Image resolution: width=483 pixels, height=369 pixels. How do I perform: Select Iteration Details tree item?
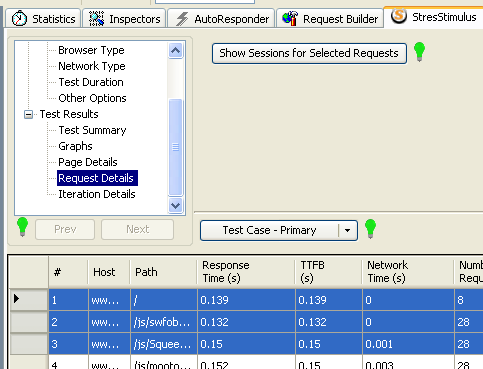click(x=97, y=194)
